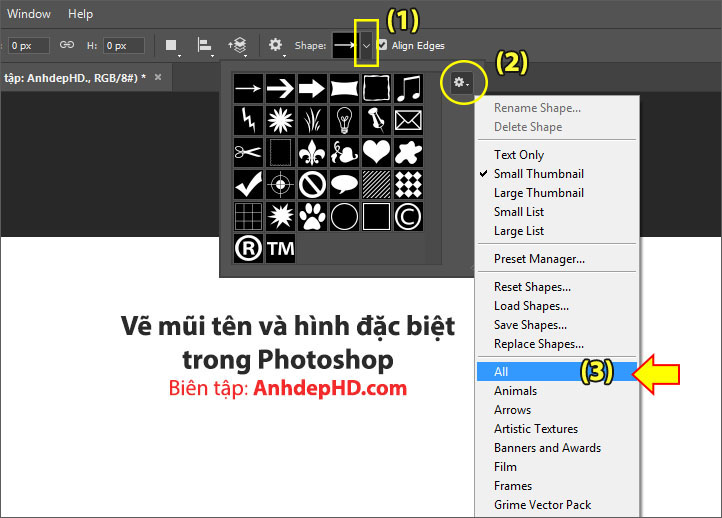Choose the crosshair target shape

280,184
